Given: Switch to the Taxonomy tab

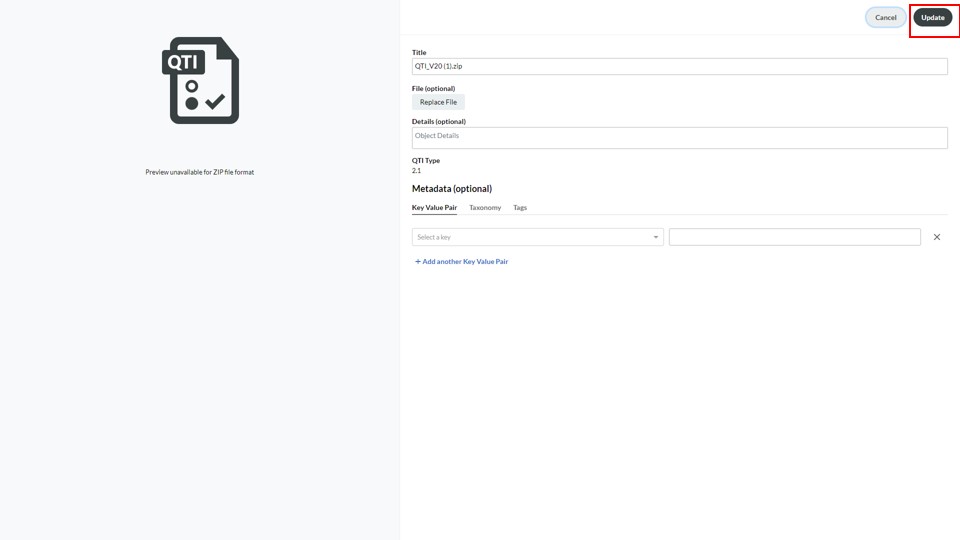Looking at the screenshot, I should click(485, 208).
